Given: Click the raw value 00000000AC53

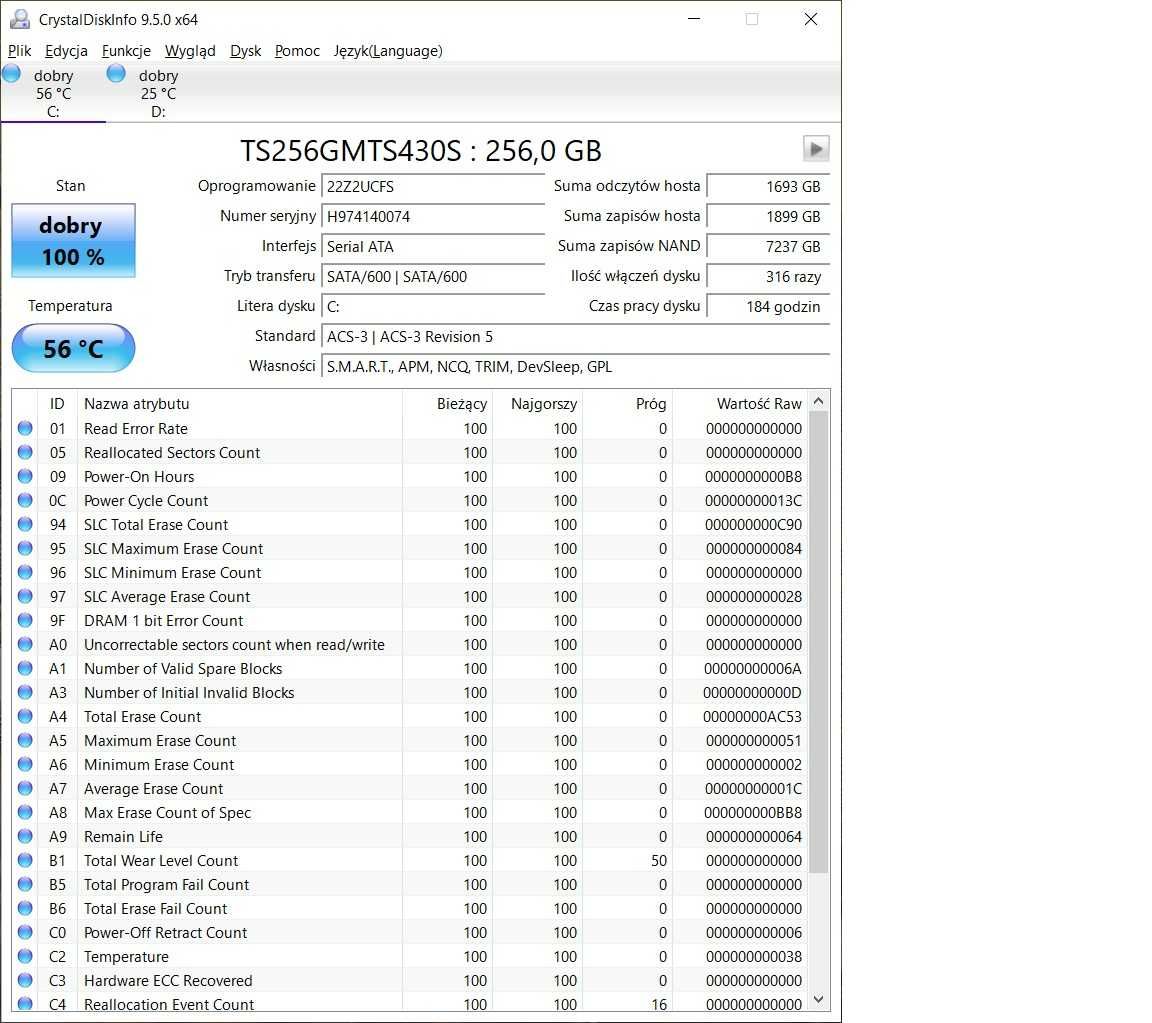Looking at the screenshot, I should pos(752,717).
